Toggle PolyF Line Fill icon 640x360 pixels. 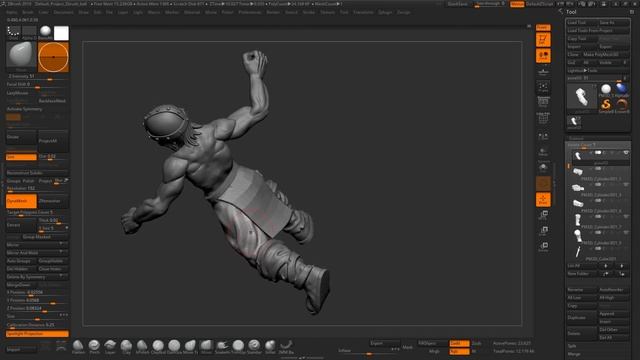coord(543,119)
